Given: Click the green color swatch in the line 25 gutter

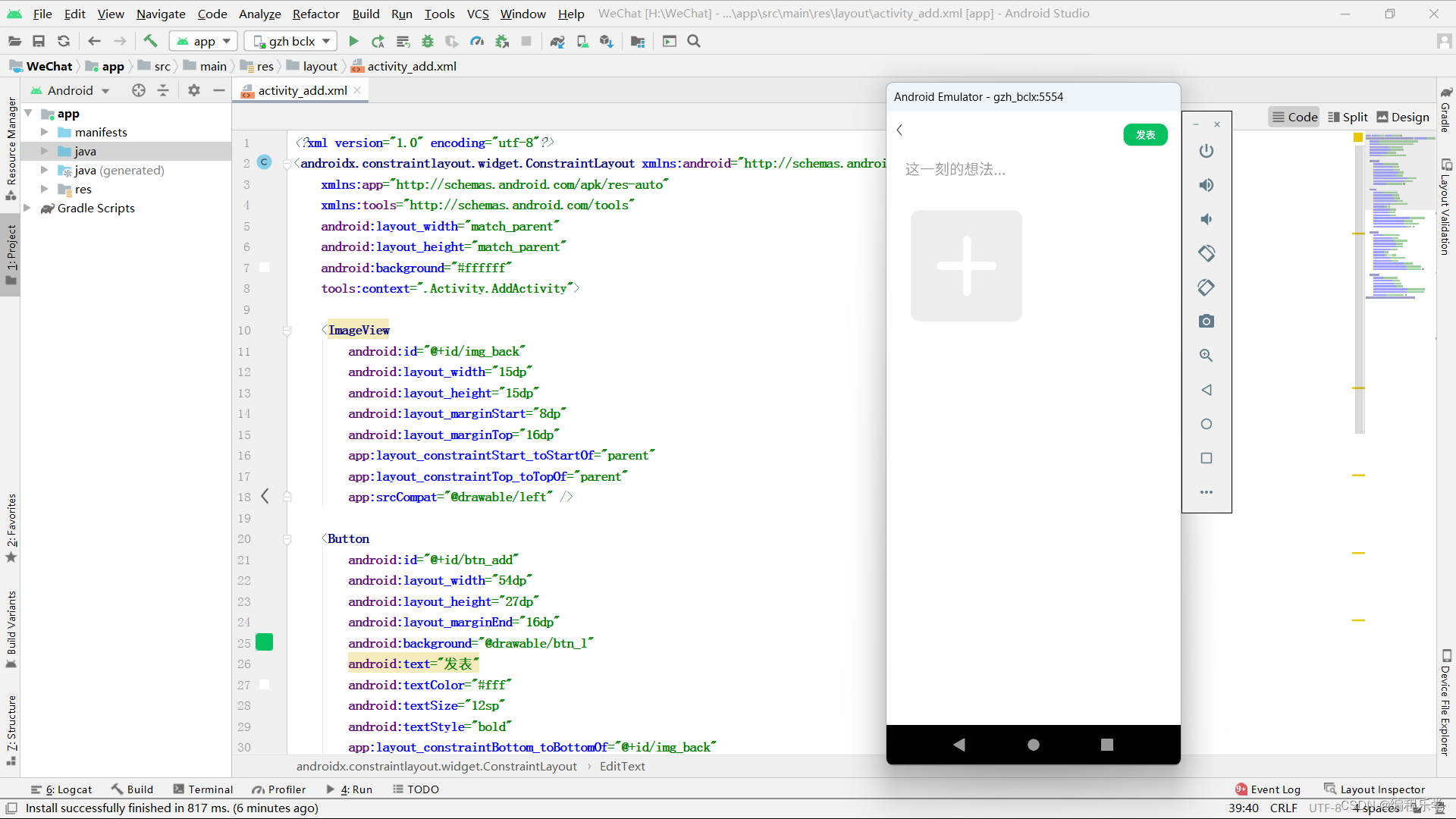Looking at the screenshot, I should [x=265, y=642].
